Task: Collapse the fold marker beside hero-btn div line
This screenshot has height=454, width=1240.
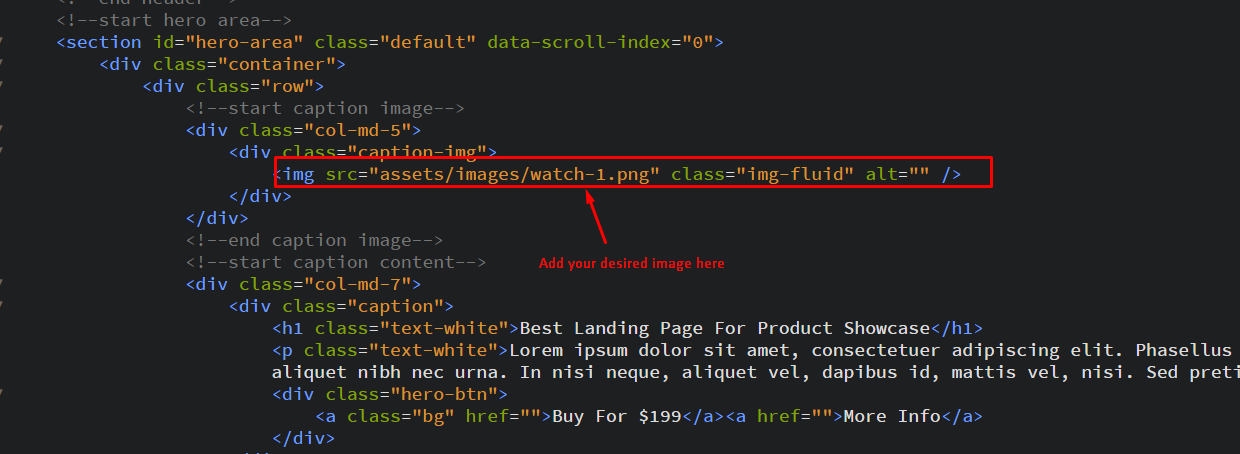Action: (2, 394)
